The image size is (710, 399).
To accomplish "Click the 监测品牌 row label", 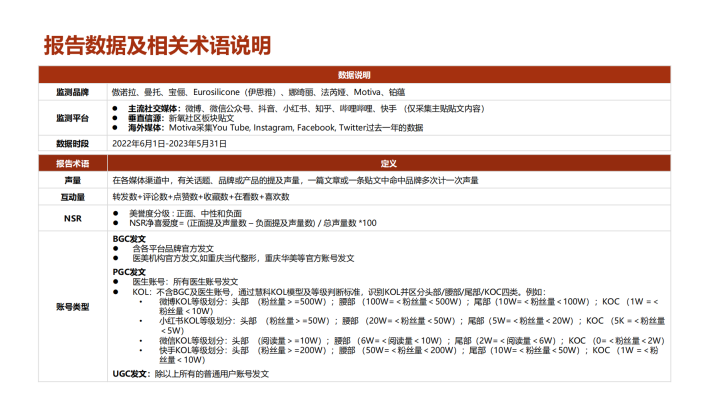I will click(72, 92).
